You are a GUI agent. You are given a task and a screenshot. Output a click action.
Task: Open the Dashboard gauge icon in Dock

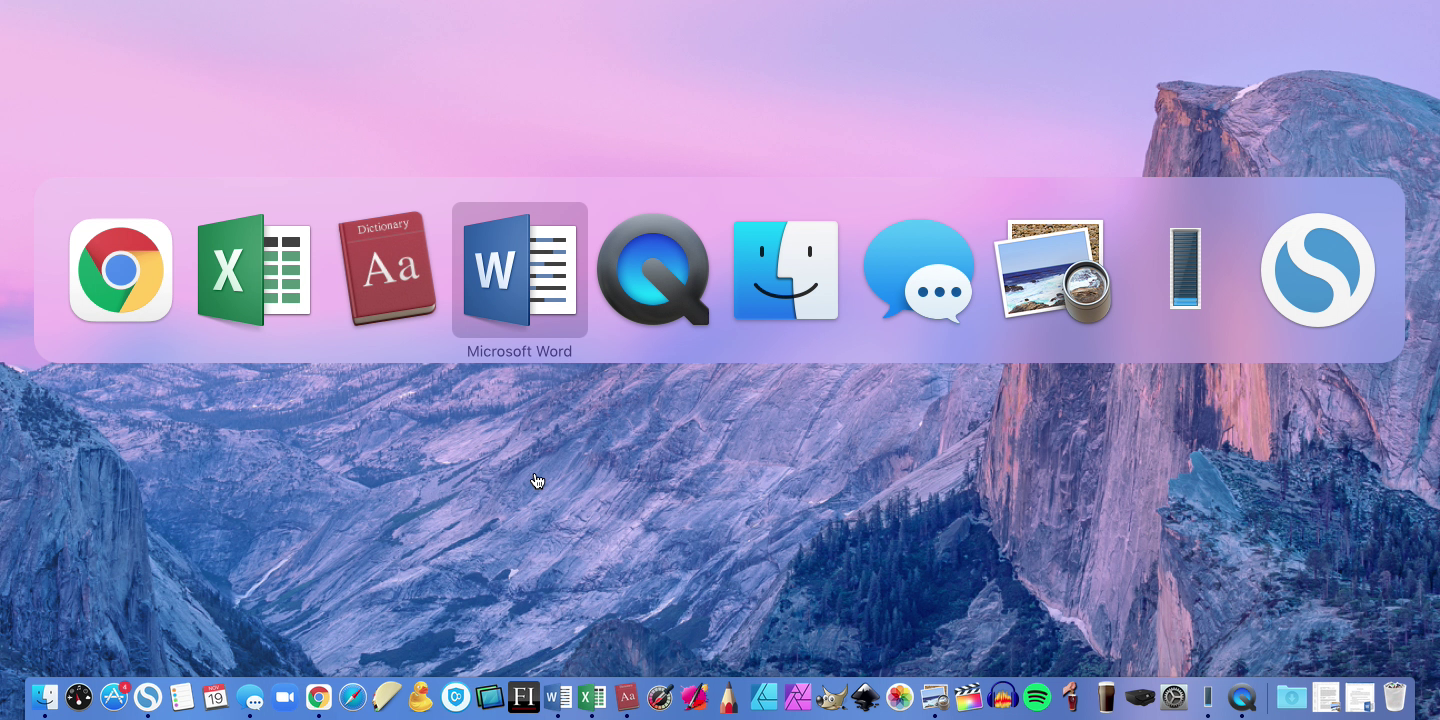click(79, 697)
